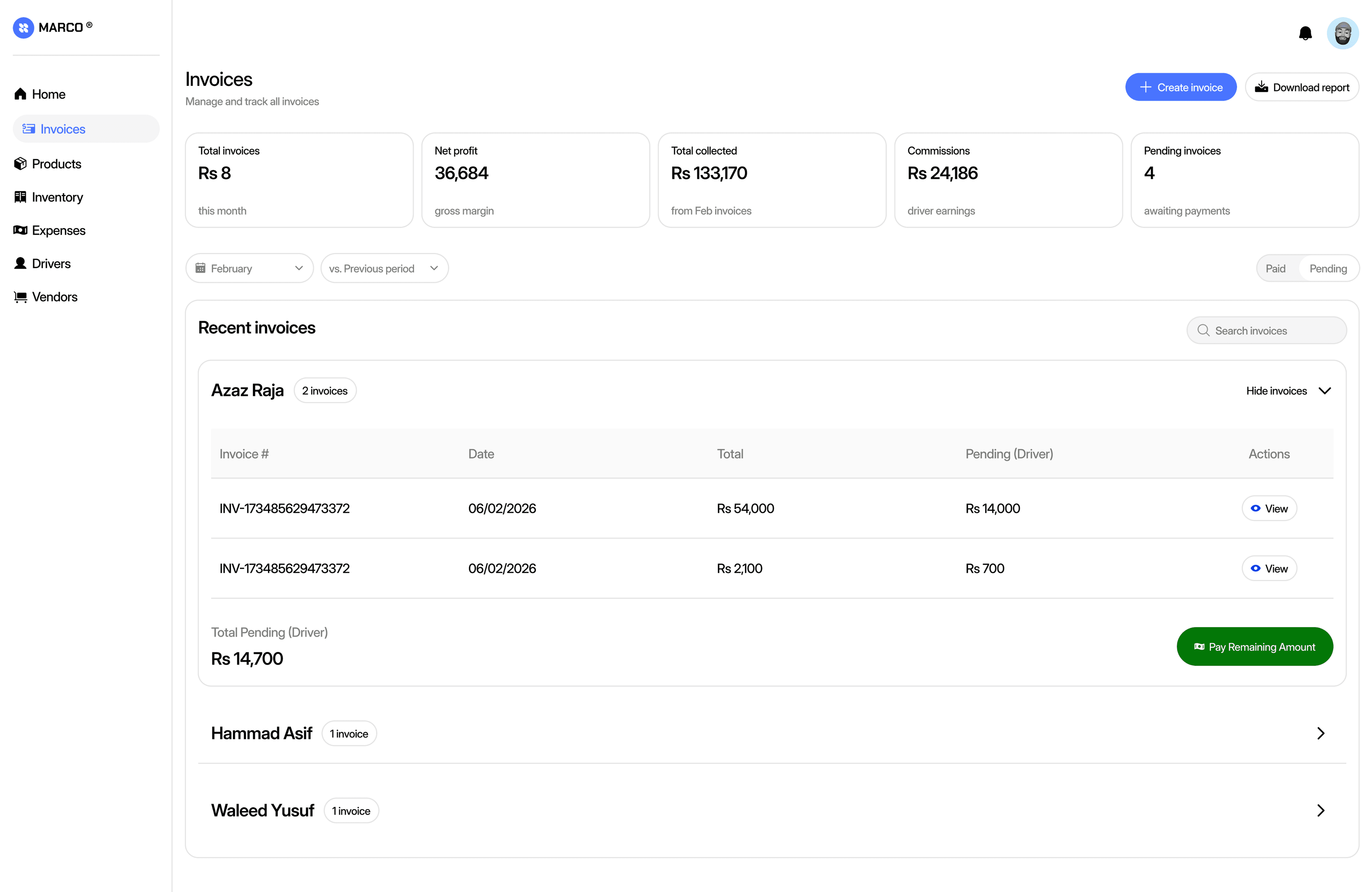Click the Vendors cart icon
1372x892 pixels.
click(x=21, y=297)
